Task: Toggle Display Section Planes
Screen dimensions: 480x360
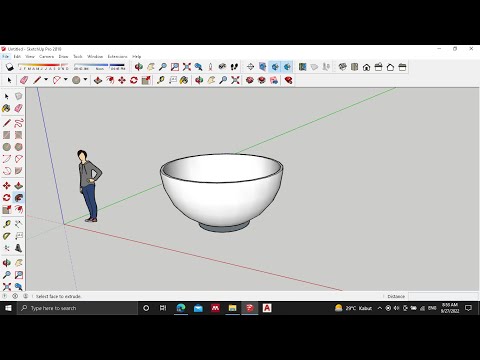Action: 263,67
